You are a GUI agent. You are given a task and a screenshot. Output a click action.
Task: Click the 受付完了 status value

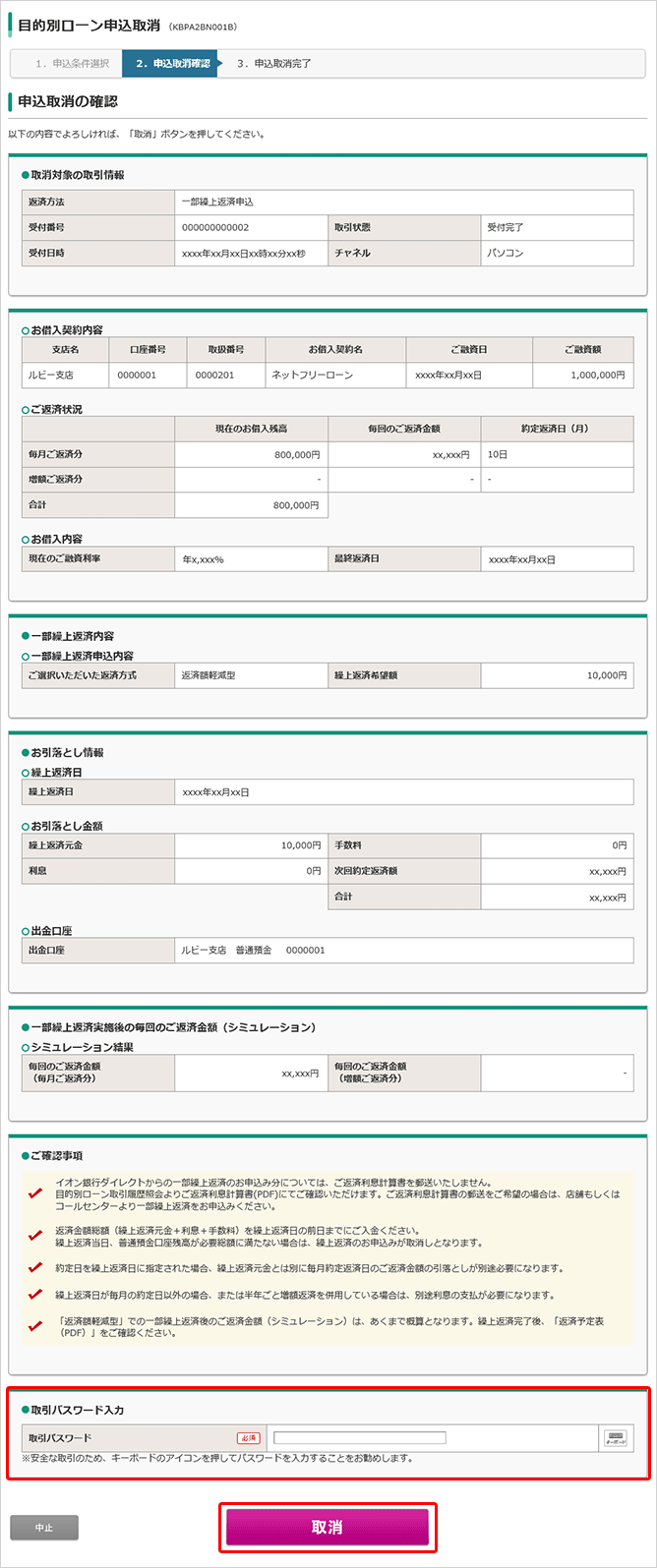[506, 227]
